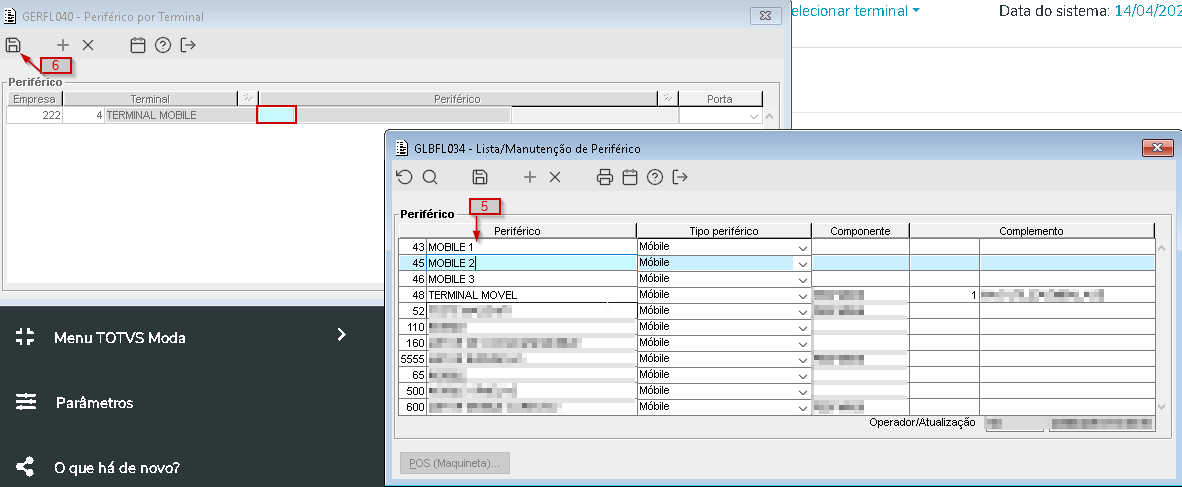Add new peripheral in GLBFL034 toolbar
Image resolution: width=1182 pixels, height=487 pixels.
530,177
